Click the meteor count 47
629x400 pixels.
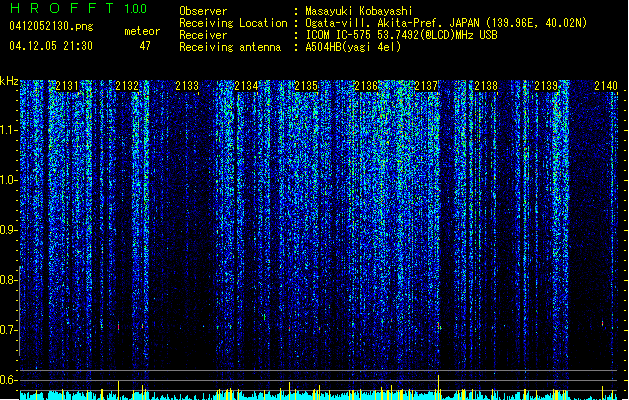pyautogui.click(x=145, y=46)
